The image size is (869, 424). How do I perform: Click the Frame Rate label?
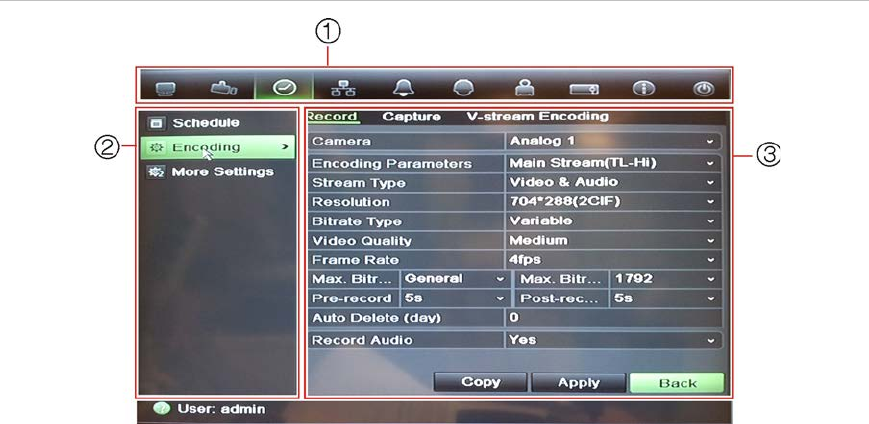pyautogui.click(x=355, y=260)
